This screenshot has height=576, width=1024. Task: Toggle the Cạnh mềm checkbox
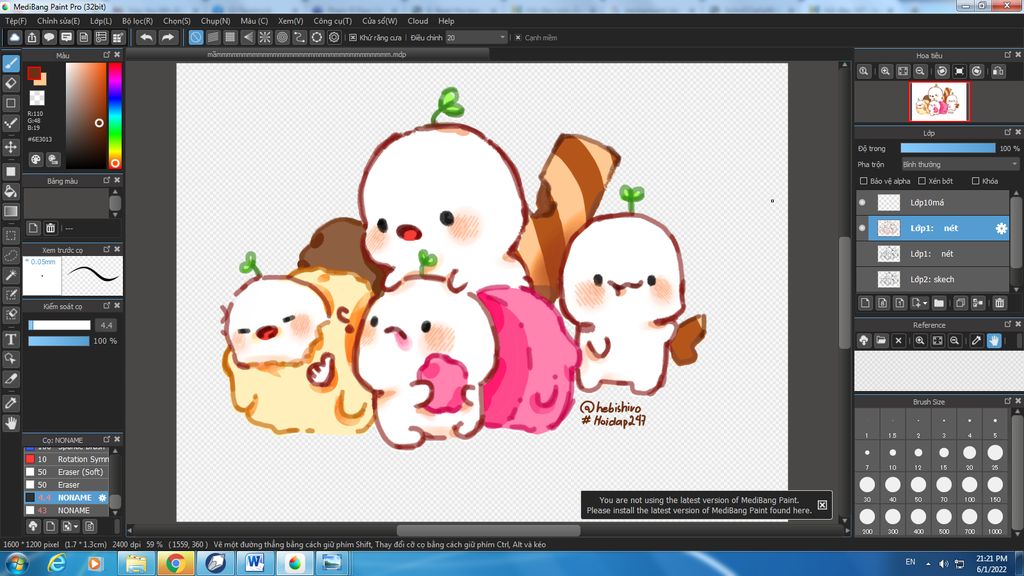[x=518, y=38]
